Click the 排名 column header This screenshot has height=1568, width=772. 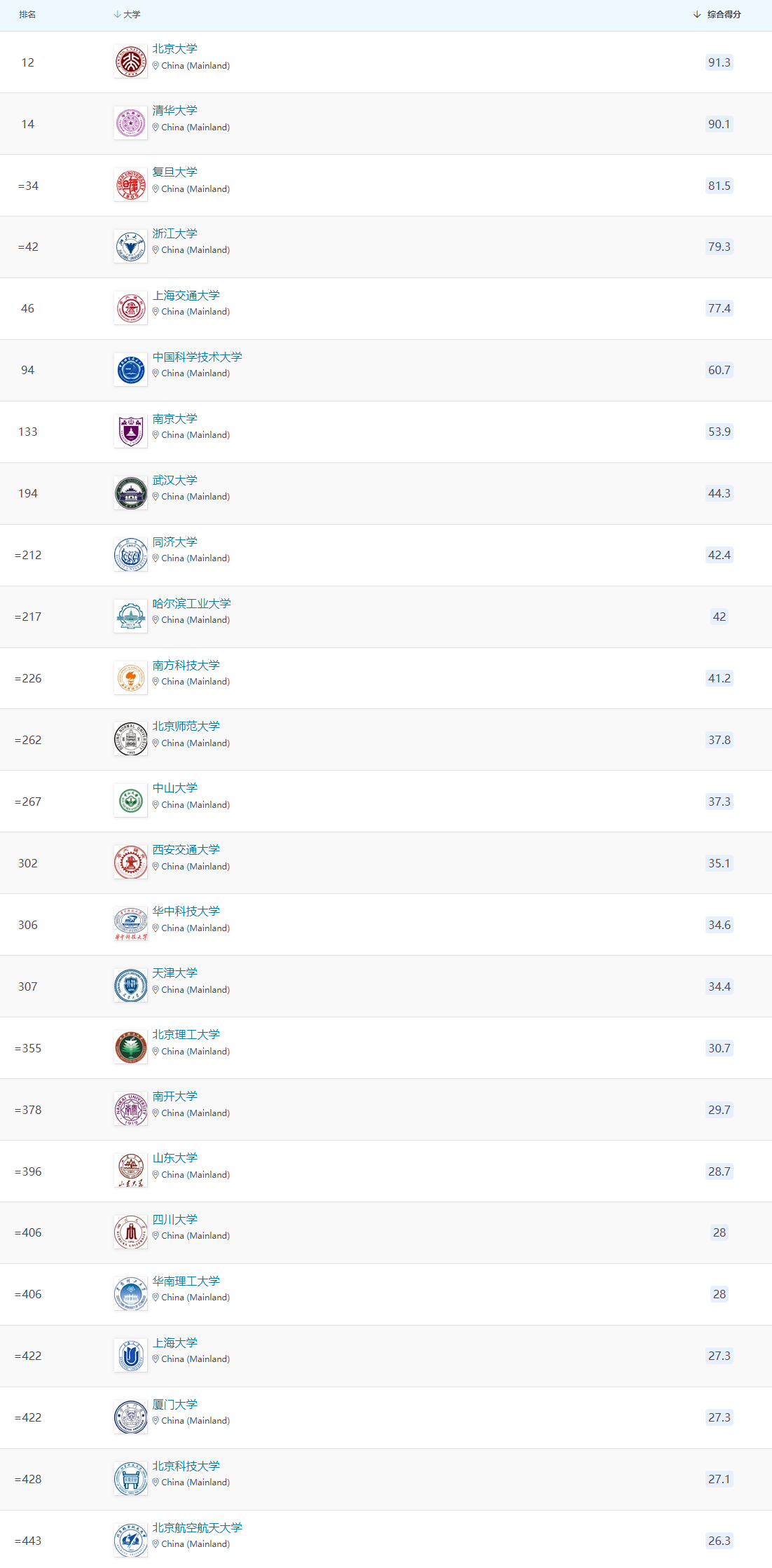pyautogui.click(x=27, y=14)
